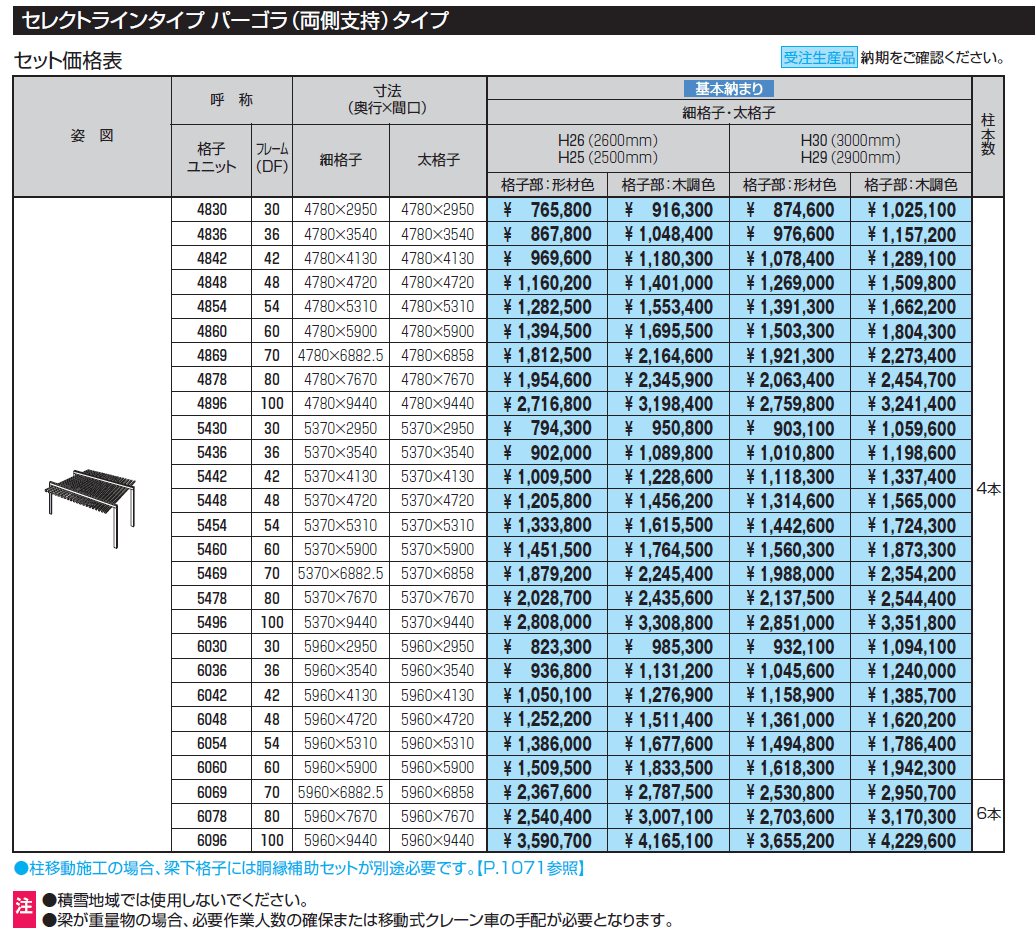Viewport: 1035px width, 942px height.
Task: Click the 柱本数 column header
Action: (988, 135)
